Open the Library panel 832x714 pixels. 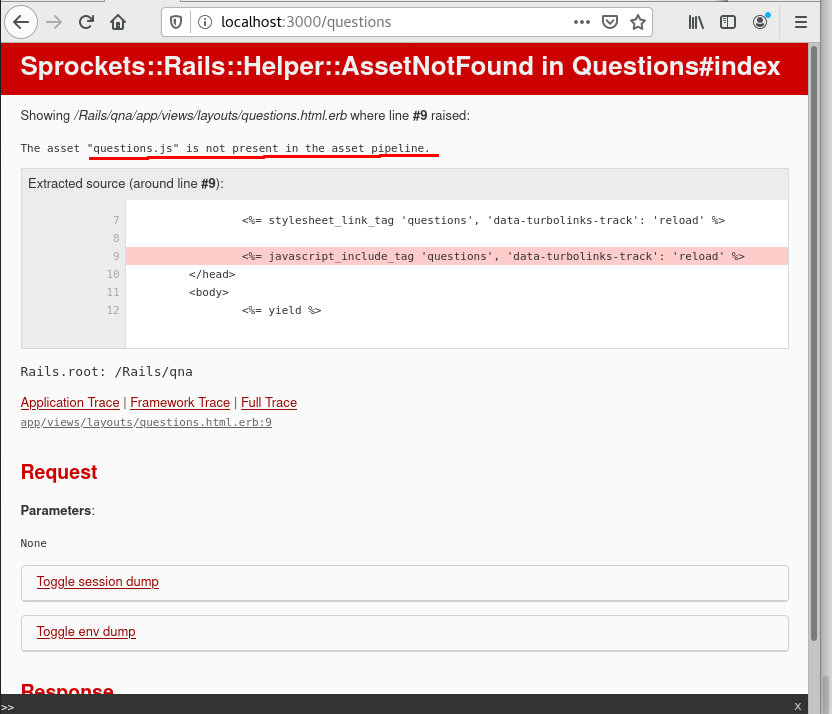coord(696,22)
